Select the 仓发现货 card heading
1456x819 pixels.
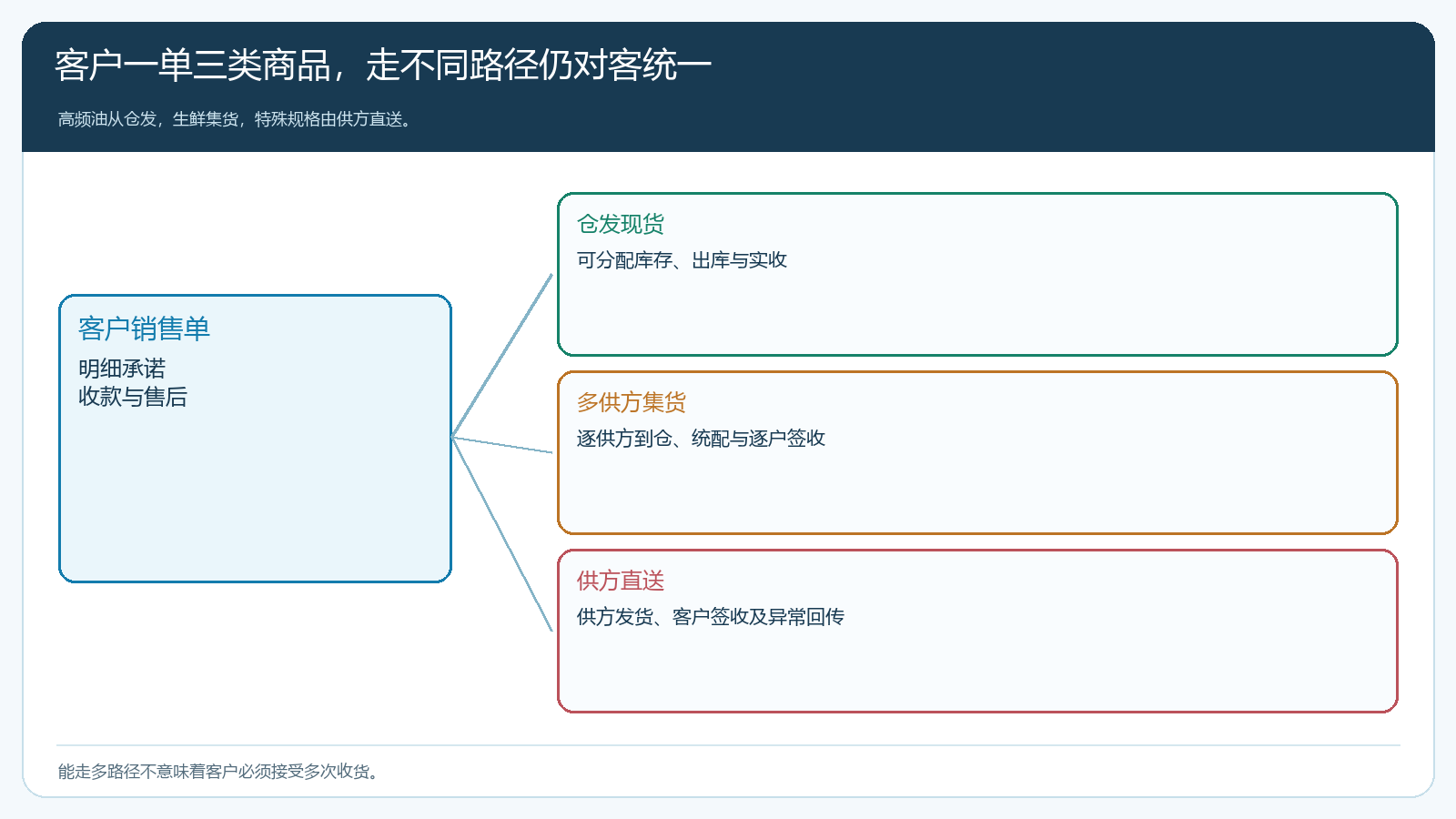pyautogui.click(x=621, y=224)
